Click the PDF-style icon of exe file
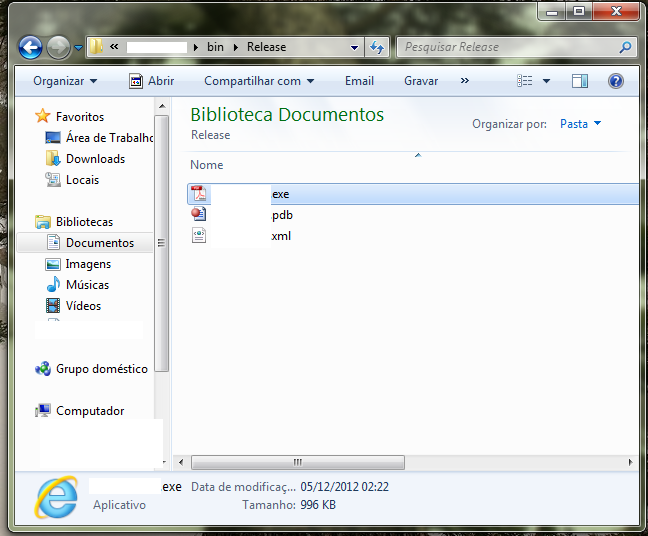 (x=199, y=194)
